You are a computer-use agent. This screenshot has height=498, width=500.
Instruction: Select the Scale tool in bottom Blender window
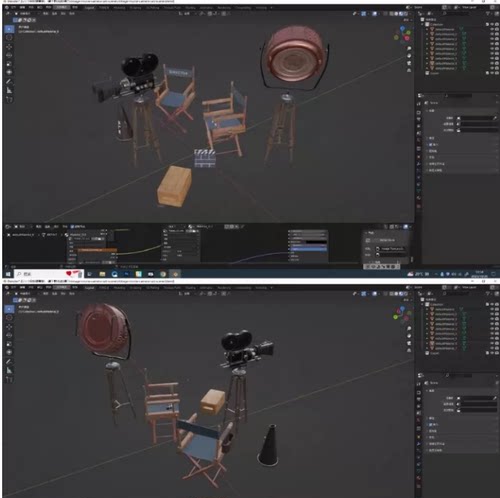coord(9,344)
